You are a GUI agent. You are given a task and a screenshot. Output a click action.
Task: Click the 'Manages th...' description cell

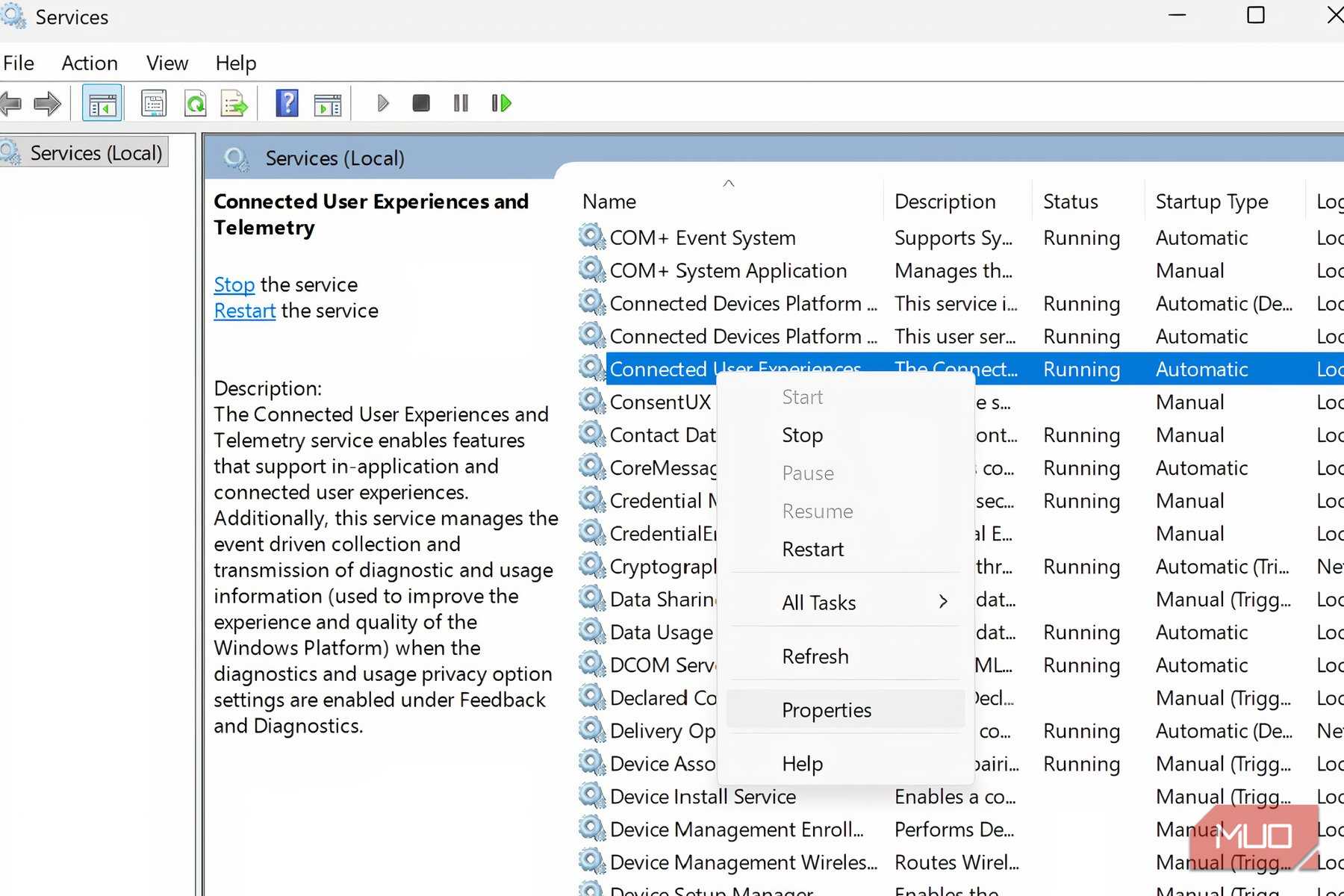click(x=953, y=270)
